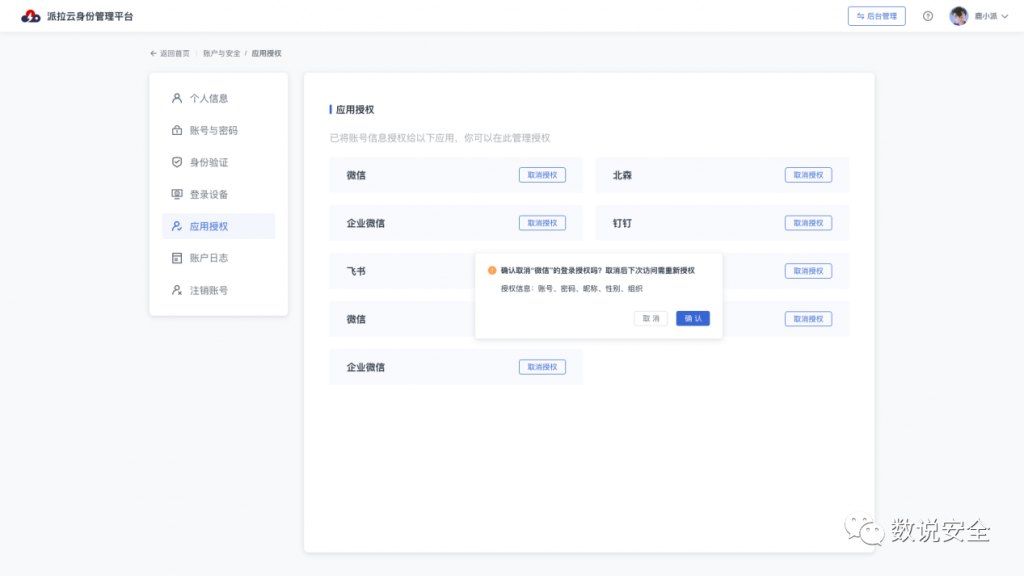Open the help question mark icon
Viewport: 1024px width, 576px height.
pos(928,16)
